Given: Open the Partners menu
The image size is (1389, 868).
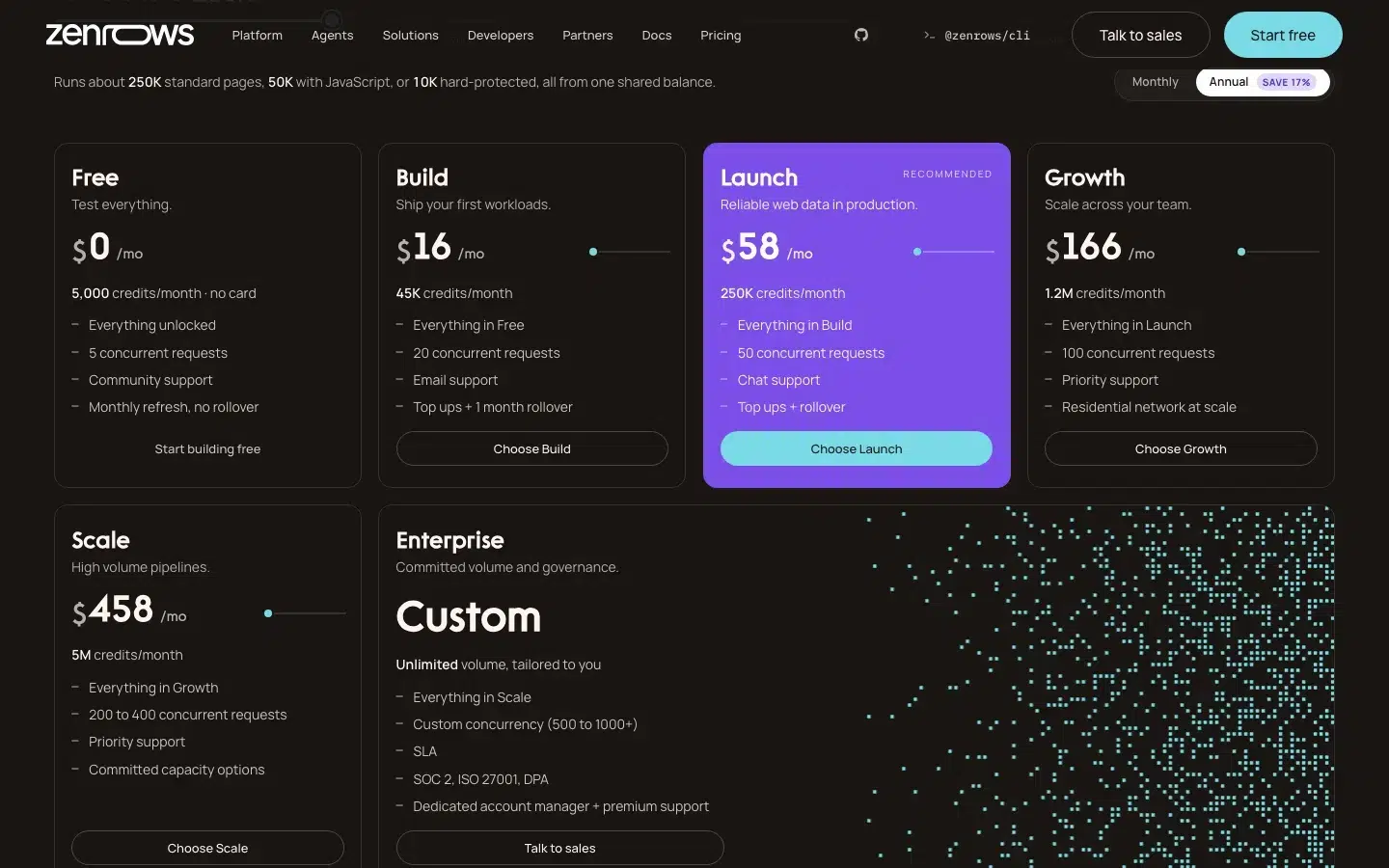Looking at the screenshot, I should [x=587, y=36].
